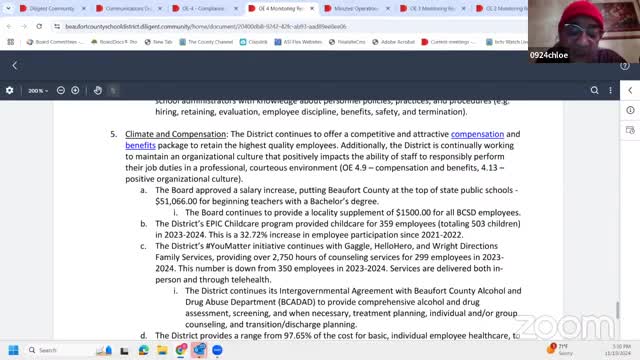Click the vertical document scrollbar thumb
Viewport: 640px width, 360px height.
(x=618, y=311)
